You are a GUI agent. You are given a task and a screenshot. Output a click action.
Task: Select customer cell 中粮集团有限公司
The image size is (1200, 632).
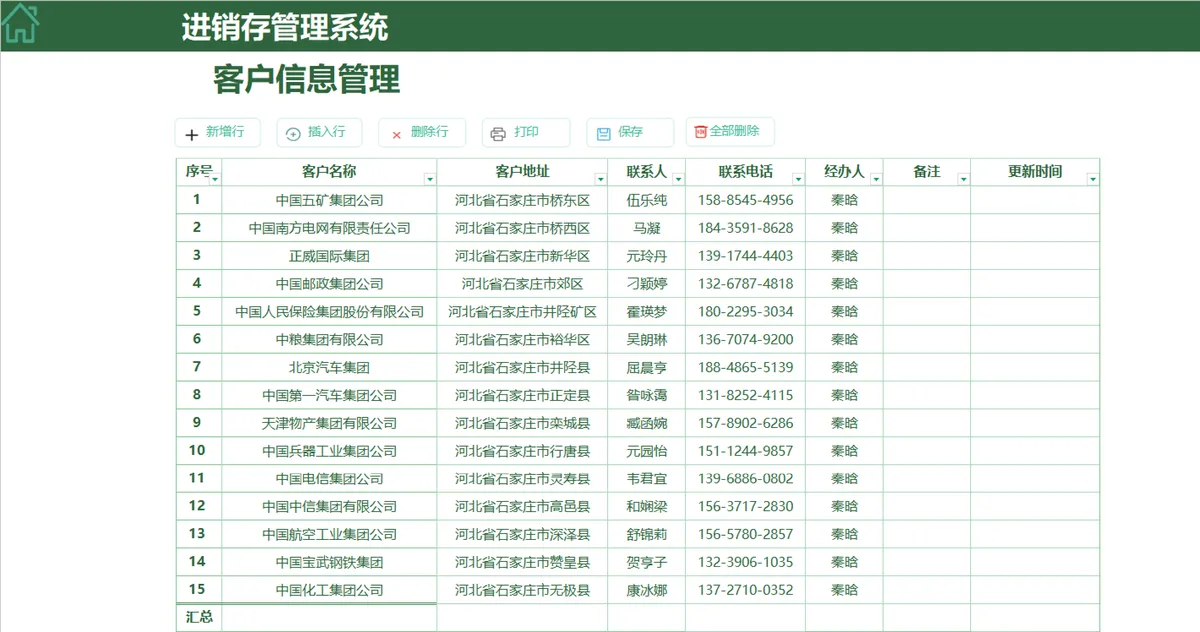click(329, 340)
